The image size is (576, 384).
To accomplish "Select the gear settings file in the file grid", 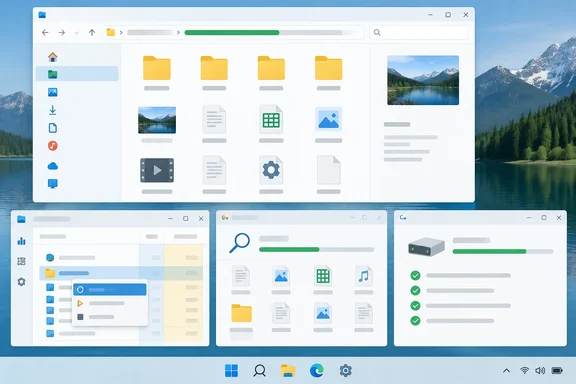I will tap(271, 170).
